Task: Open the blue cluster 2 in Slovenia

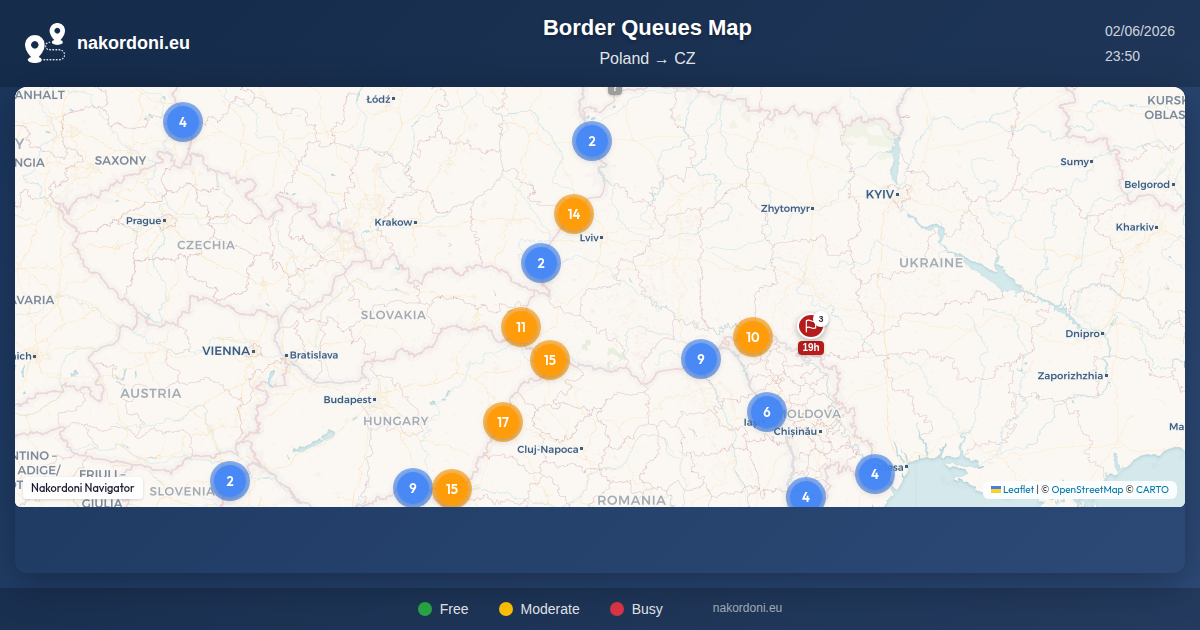Action: point(230,481)
